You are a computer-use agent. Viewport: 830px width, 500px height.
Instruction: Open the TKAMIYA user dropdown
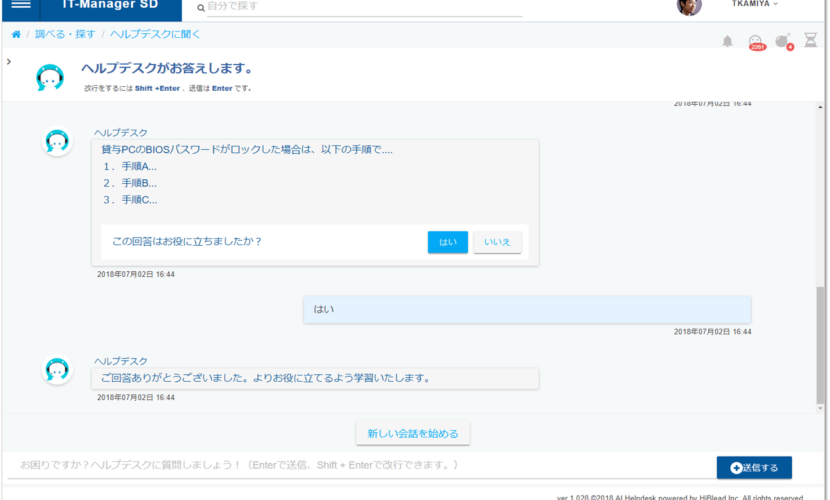[755, 4]
